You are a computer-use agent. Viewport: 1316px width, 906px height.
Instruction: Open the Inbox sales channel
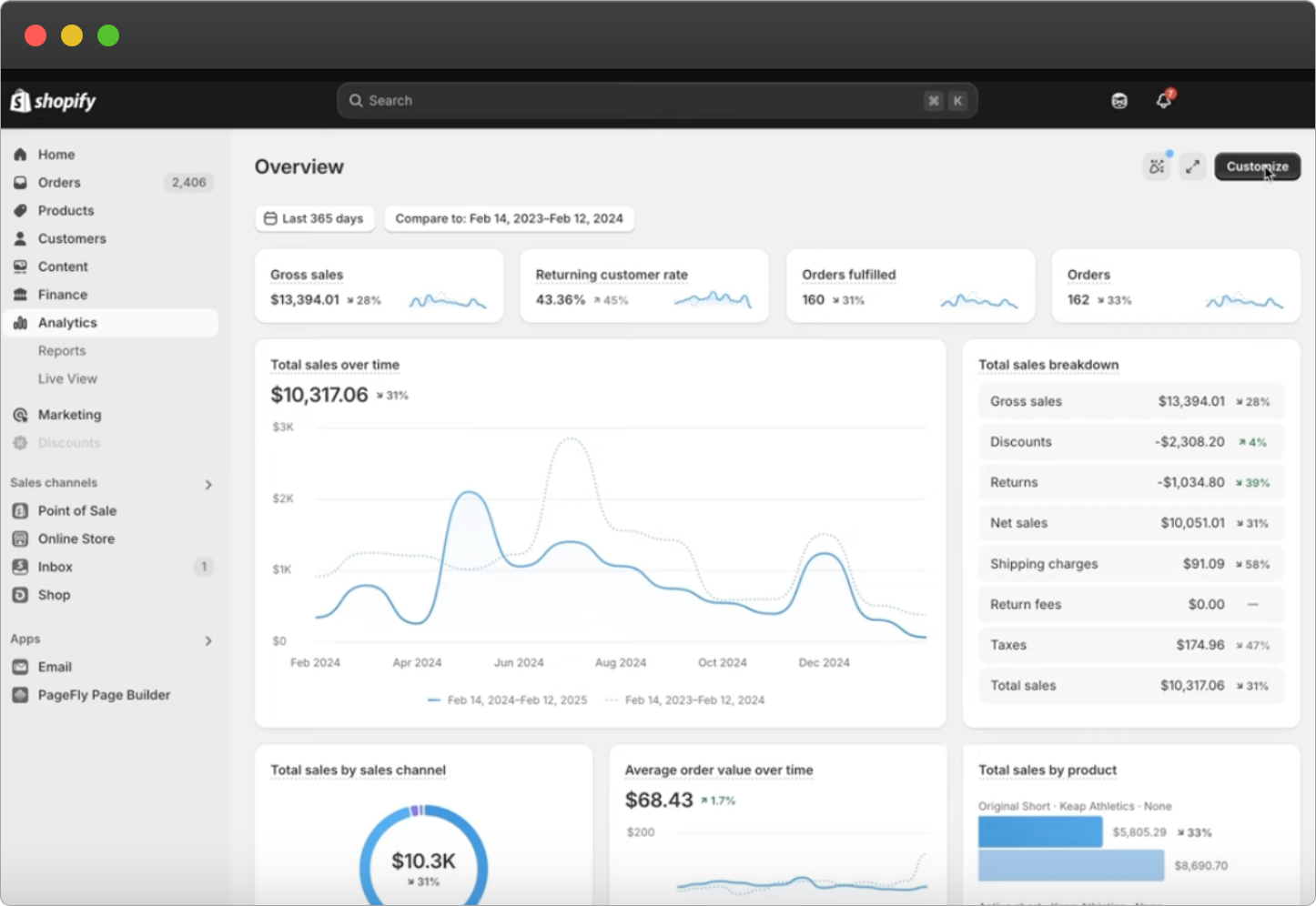(x=55, y=567)
